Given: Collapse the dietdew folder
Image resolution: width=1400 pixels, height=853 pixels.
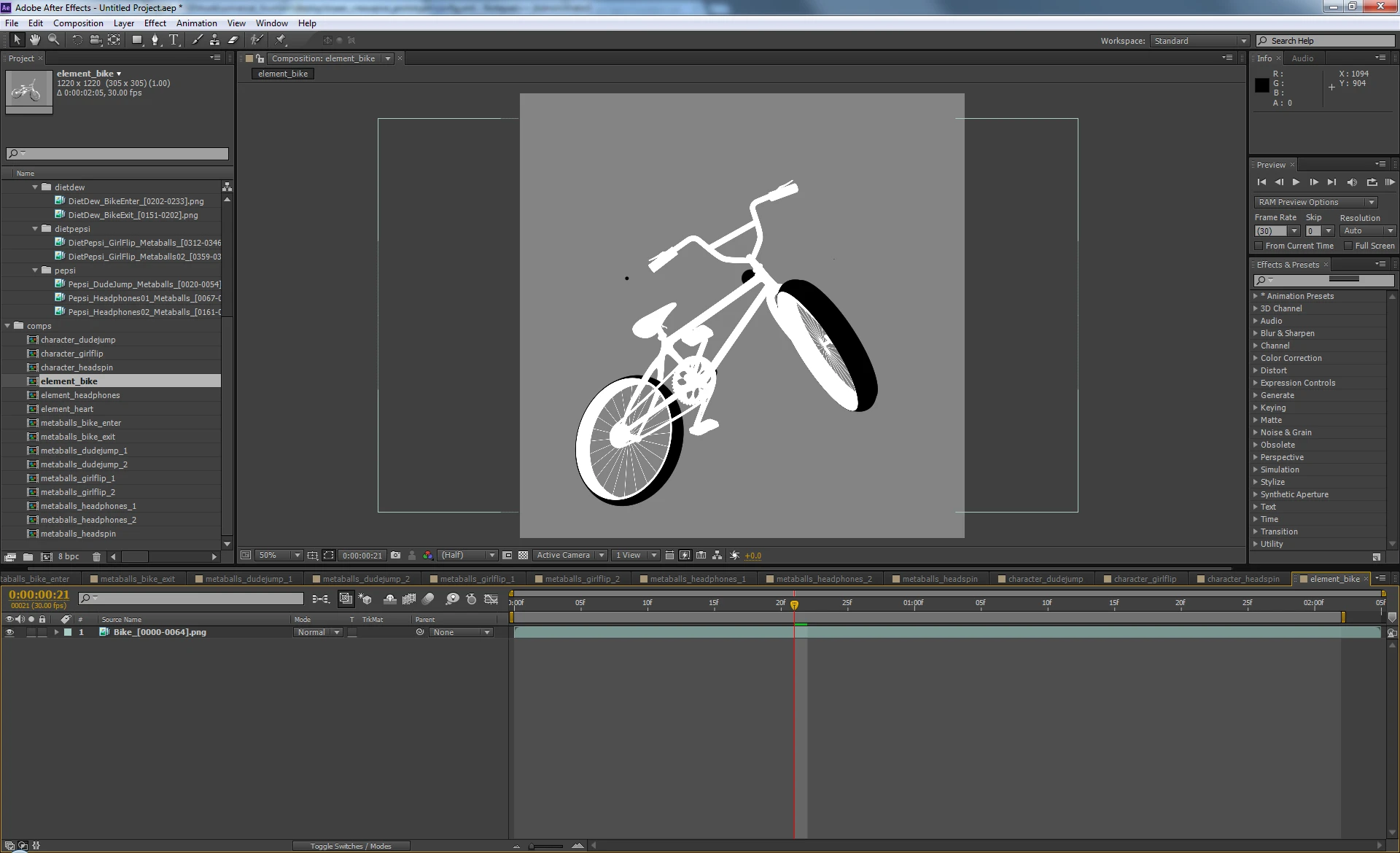Looking at the screenshot, I should tap(34, 187).
